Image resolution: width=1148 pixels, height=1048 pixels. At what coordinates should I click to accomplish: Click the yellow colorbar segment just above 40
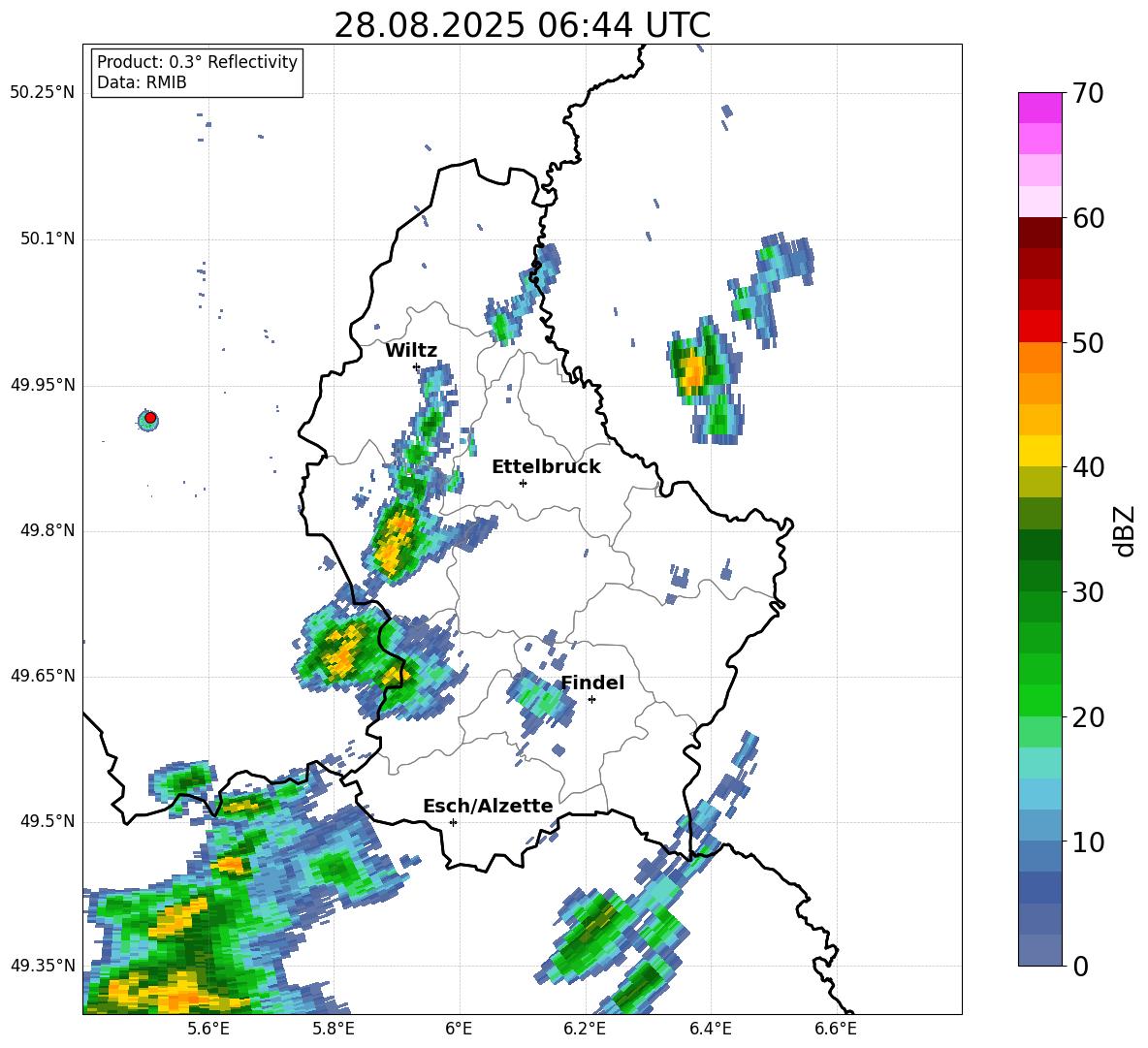pyautogui.click(x=1039, y=451)
